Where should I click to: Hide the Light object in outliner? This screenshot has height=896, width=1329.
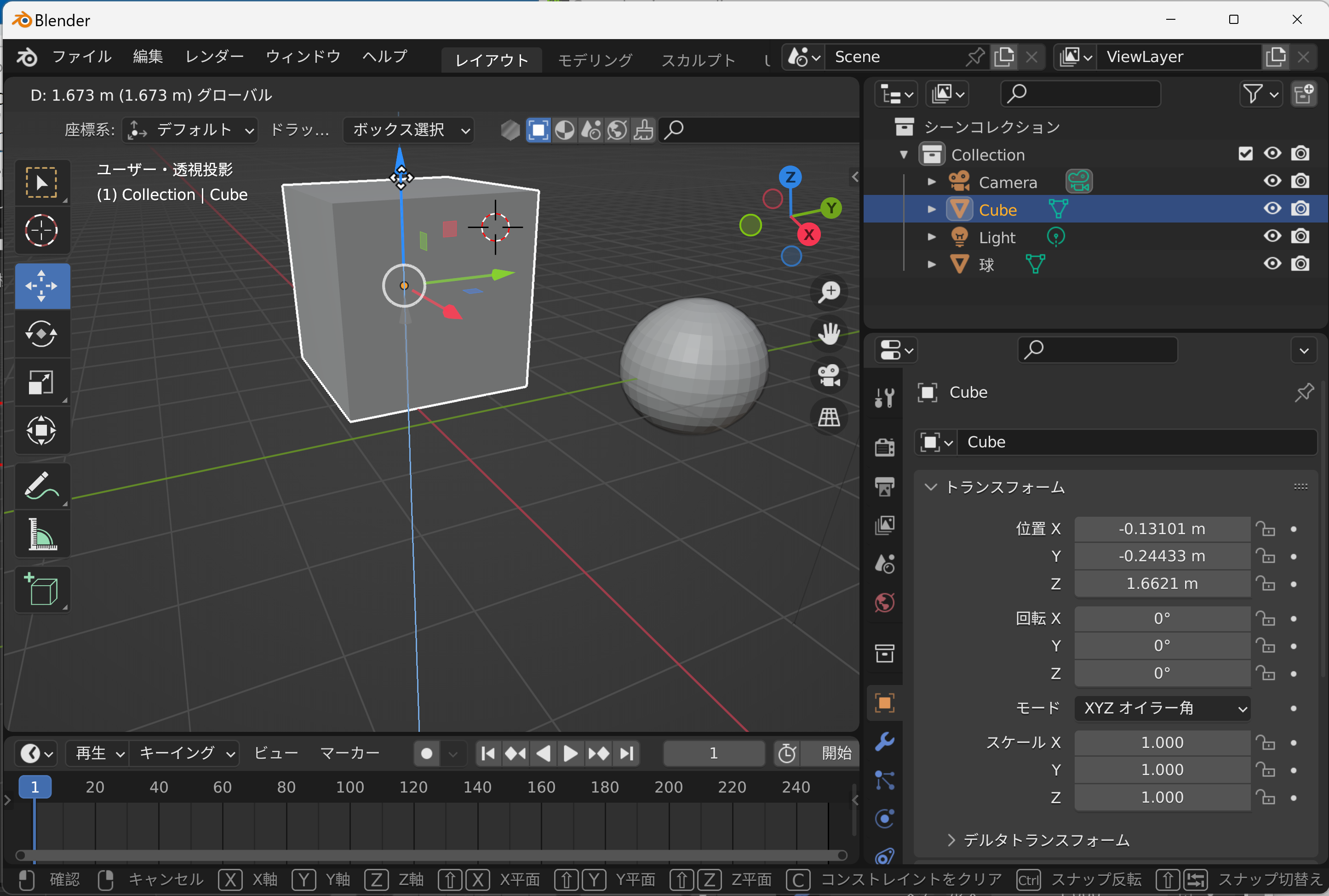pyautogui.click(x=1272, y=236)
